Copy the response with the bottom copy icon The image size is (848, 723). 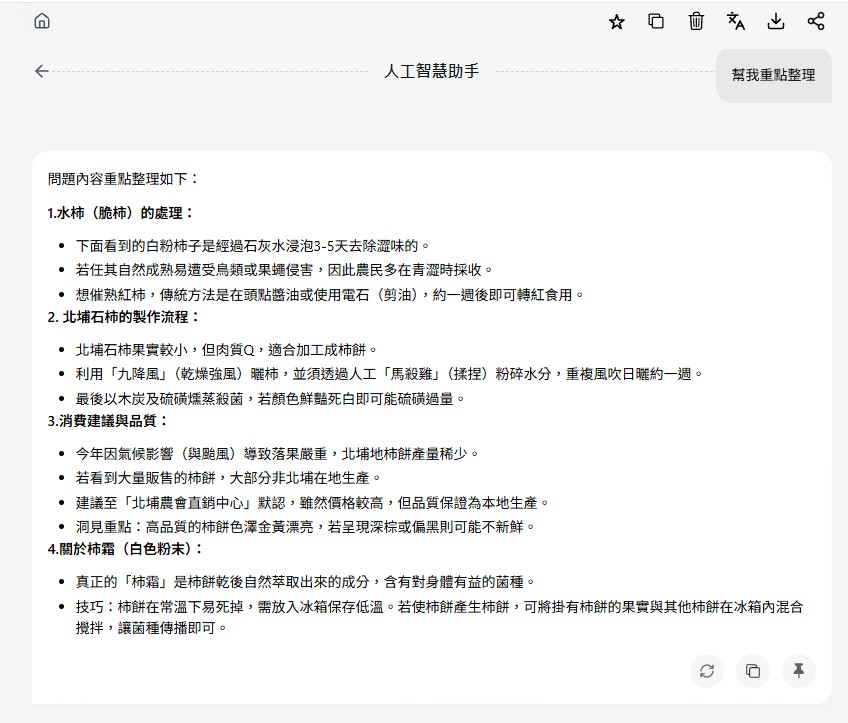click(753, 671)
